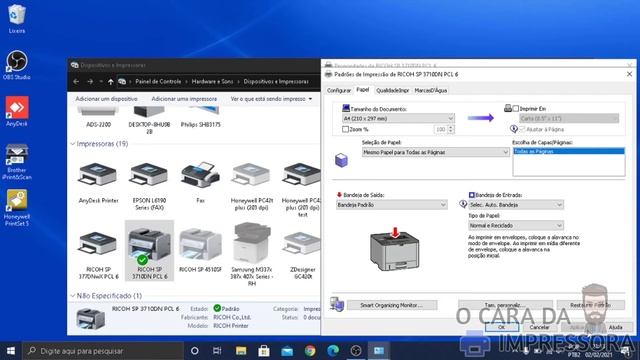640x360 pixels.
Task: Click Hardware e Sons in the breadcrumb
Action: pyautogui.click(x=212, y=82)
